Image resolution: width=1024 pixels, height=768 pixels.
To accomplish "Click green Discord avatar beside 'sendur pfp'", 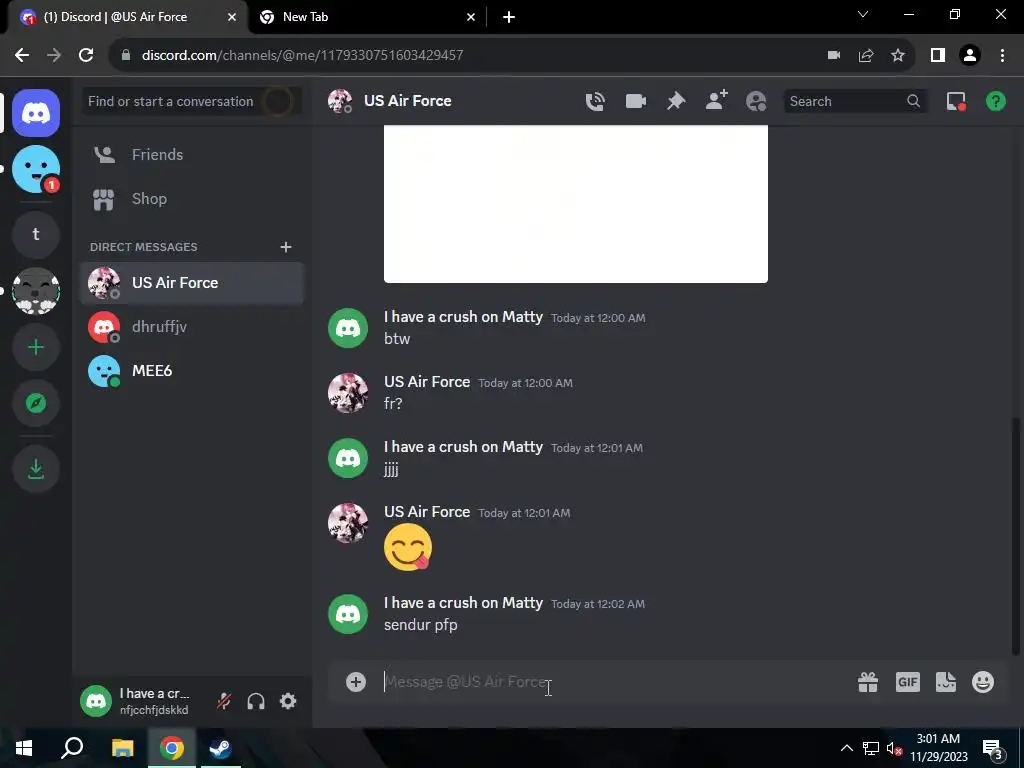I will coord(347,614).
